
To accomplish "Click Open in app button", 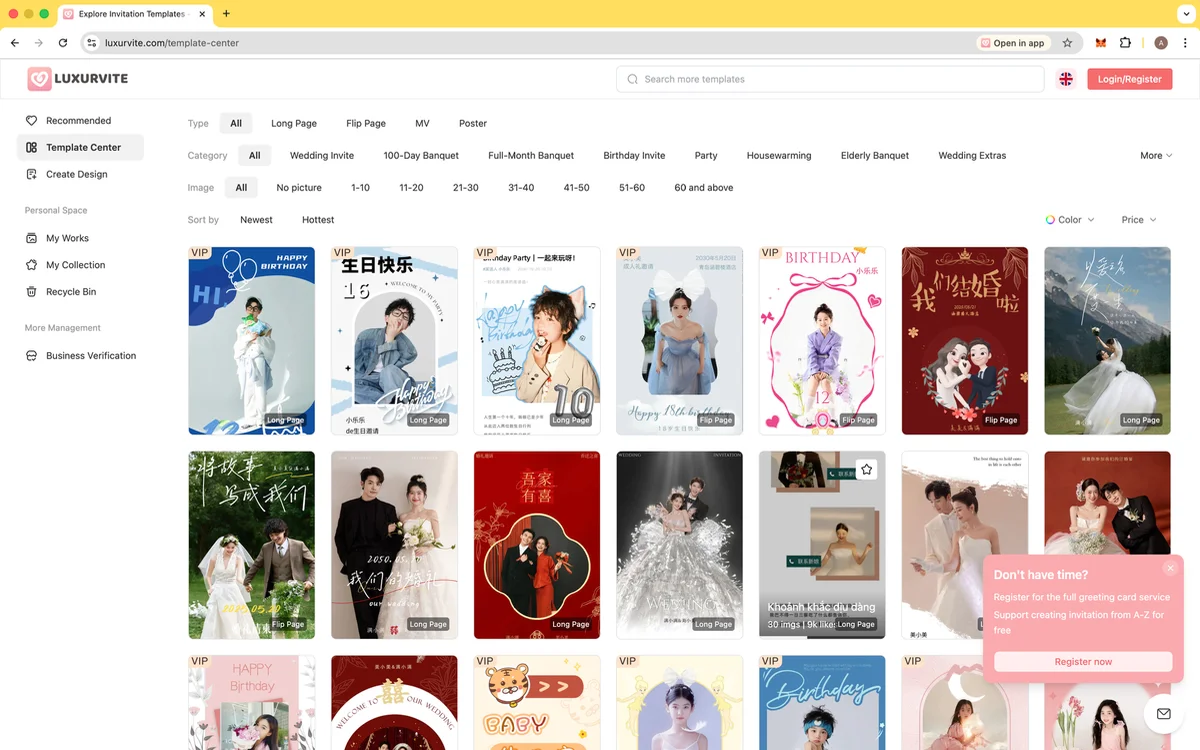I will (1013, 43).
